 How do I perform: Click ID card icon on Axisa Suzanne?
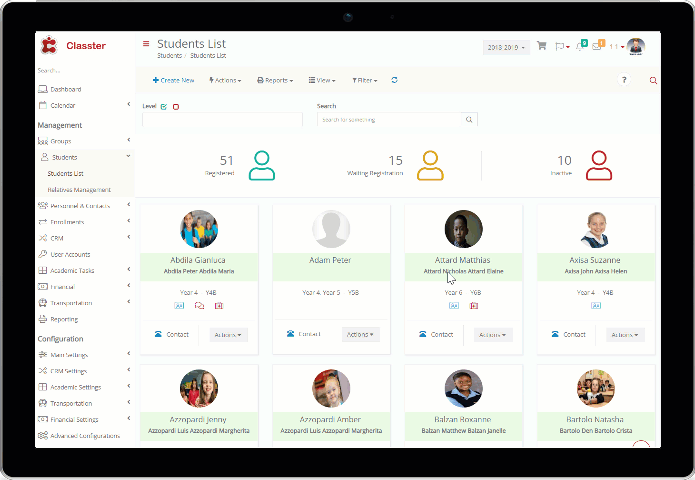[x=596, y=305]
